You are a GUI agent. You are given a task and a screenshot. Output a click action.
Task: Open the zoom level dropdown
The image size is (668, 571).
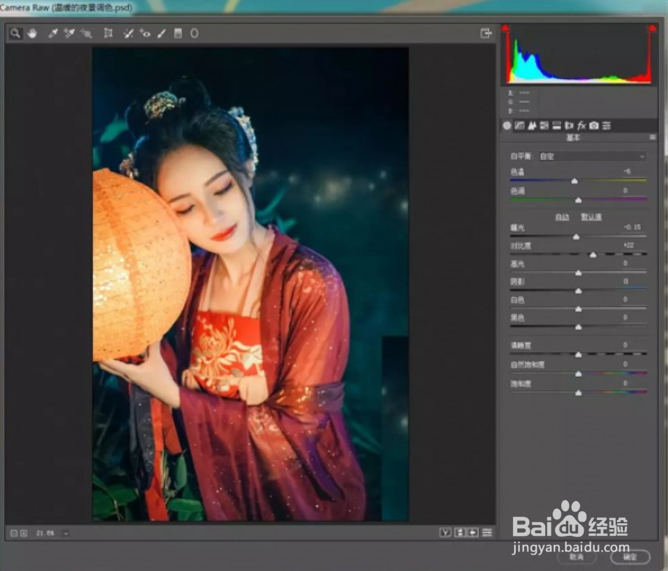click(x=66, y=533)
